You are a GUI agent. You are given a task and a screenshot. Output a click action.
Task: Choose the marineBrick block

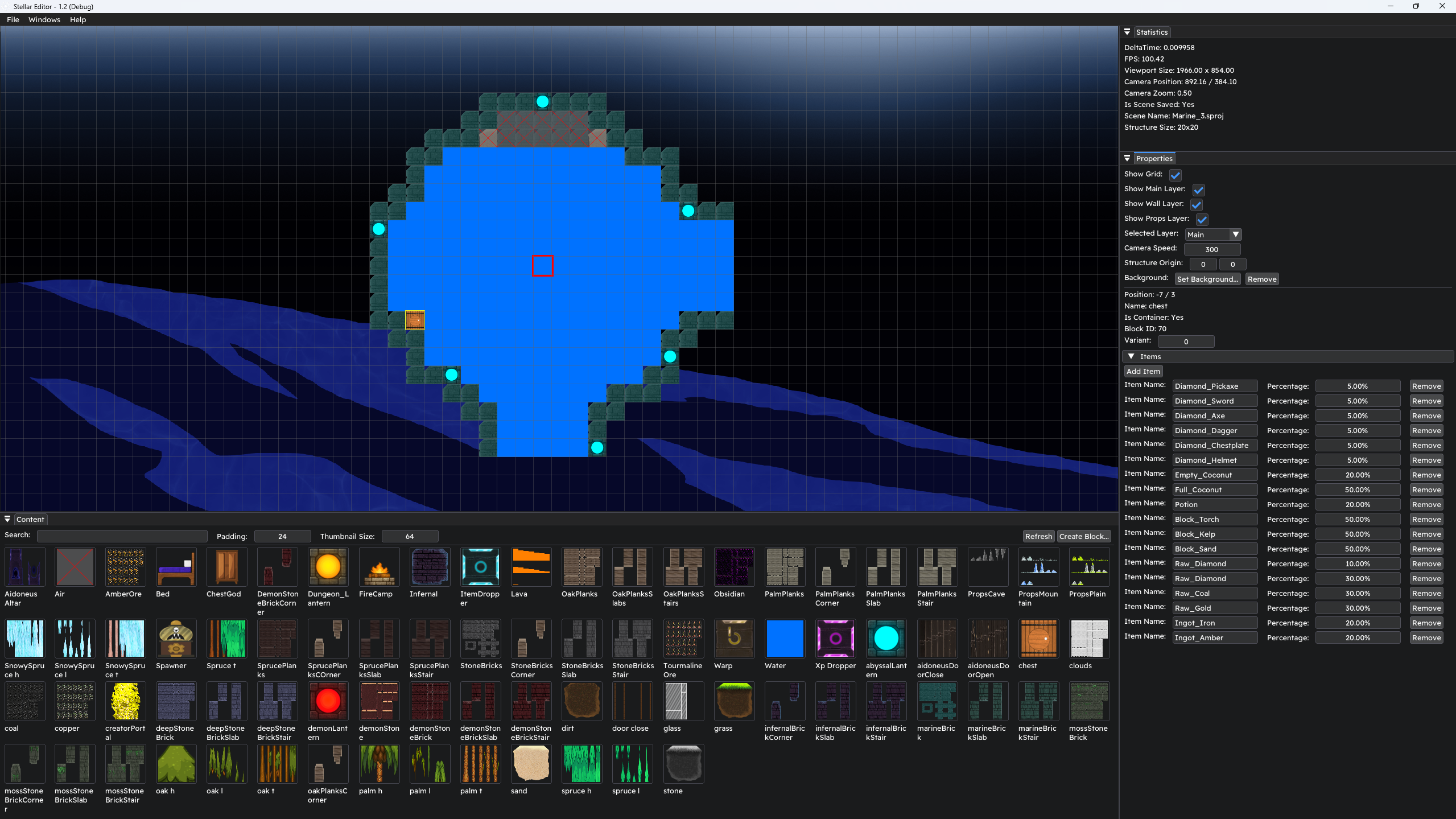937,701
